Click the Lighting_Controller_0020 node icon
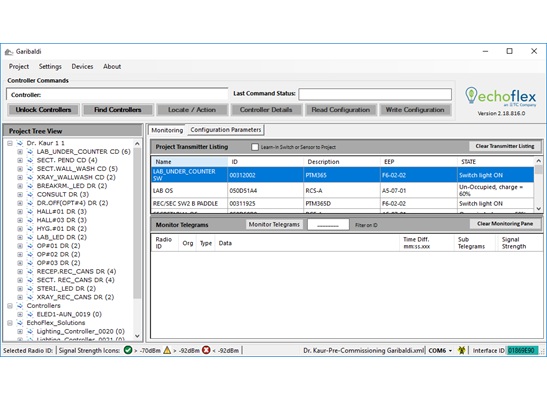This screenshot has width=547, height=400. pos(30,332)
